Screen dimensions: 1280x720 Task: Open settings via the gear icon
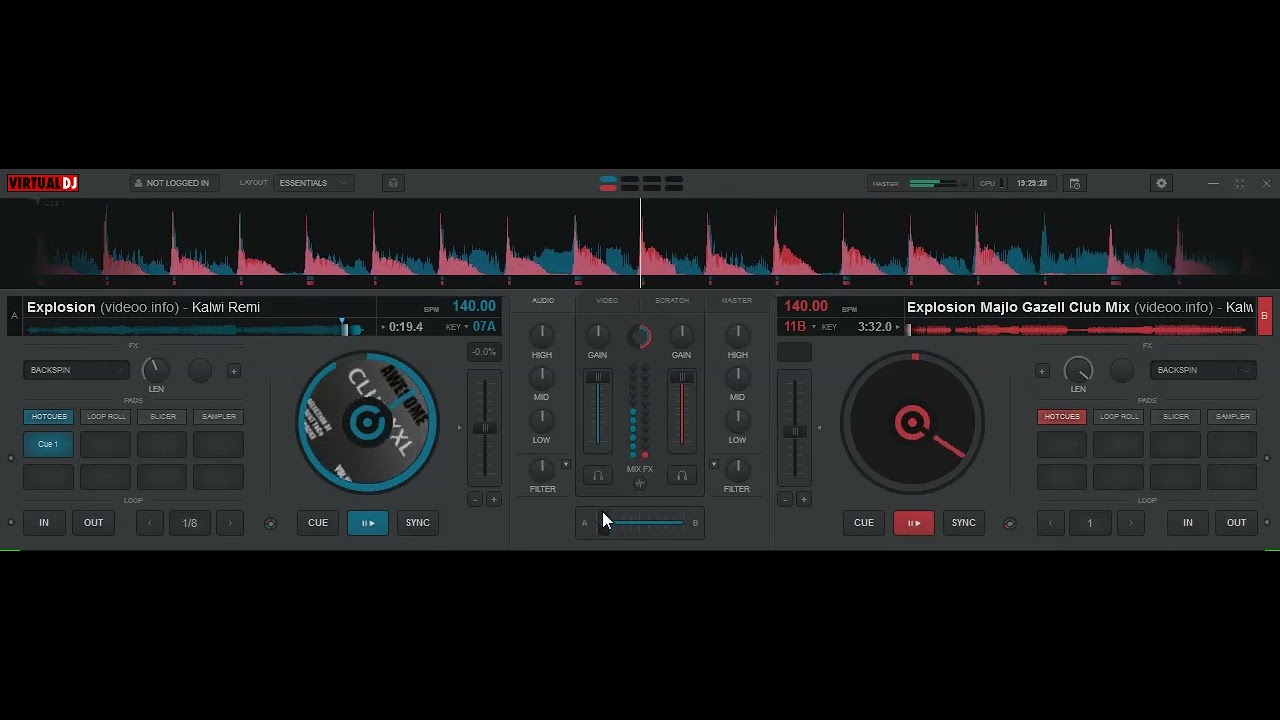coord(1161,183)
